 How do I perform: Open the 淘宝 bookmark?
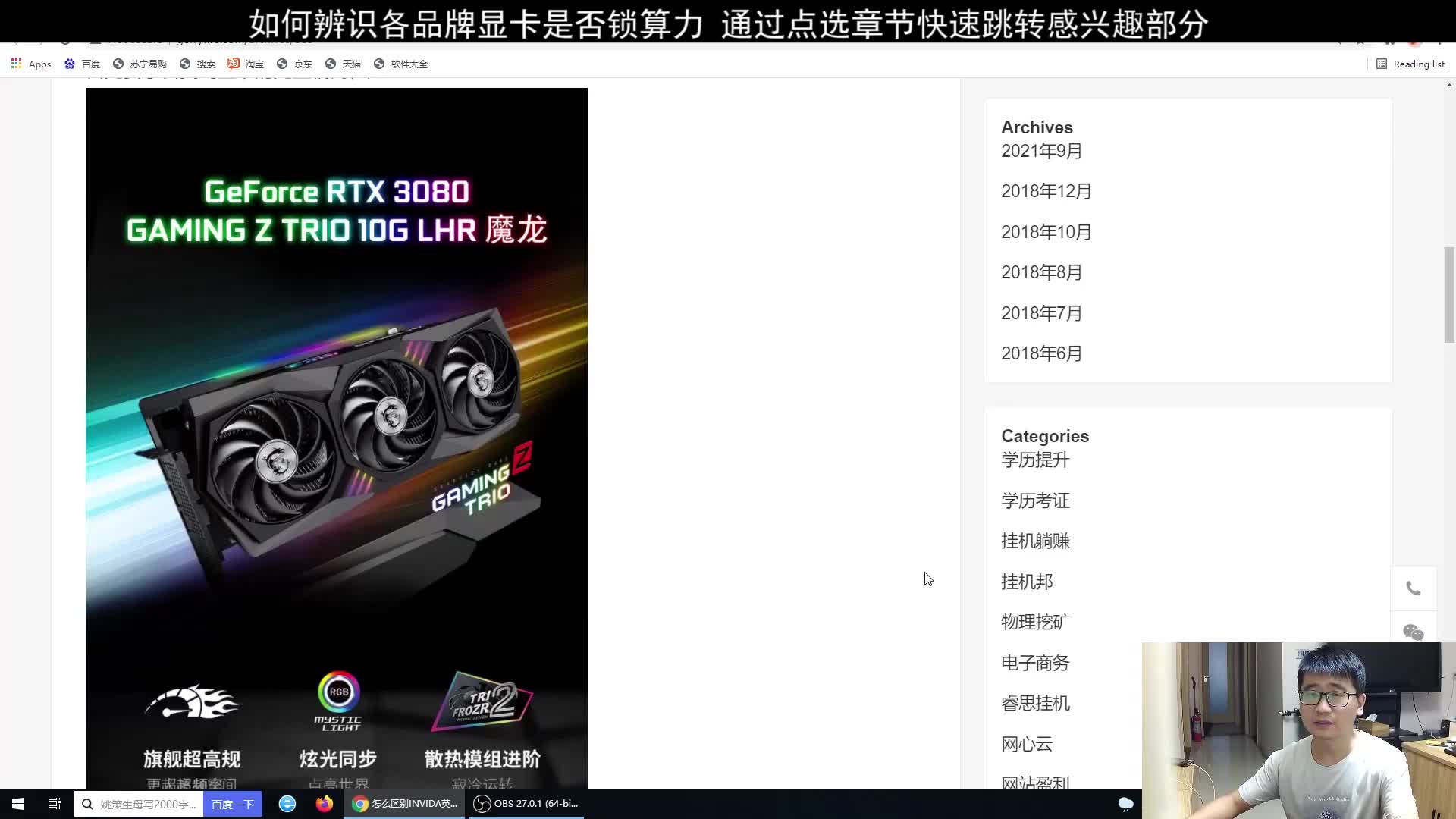click(247, 64)
